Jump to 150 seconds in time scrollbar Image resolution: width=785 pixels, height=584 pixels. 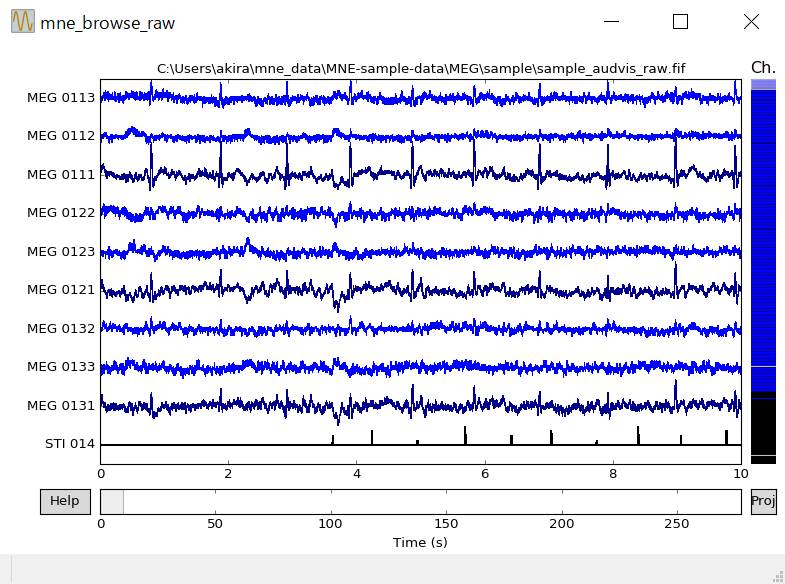447,501
